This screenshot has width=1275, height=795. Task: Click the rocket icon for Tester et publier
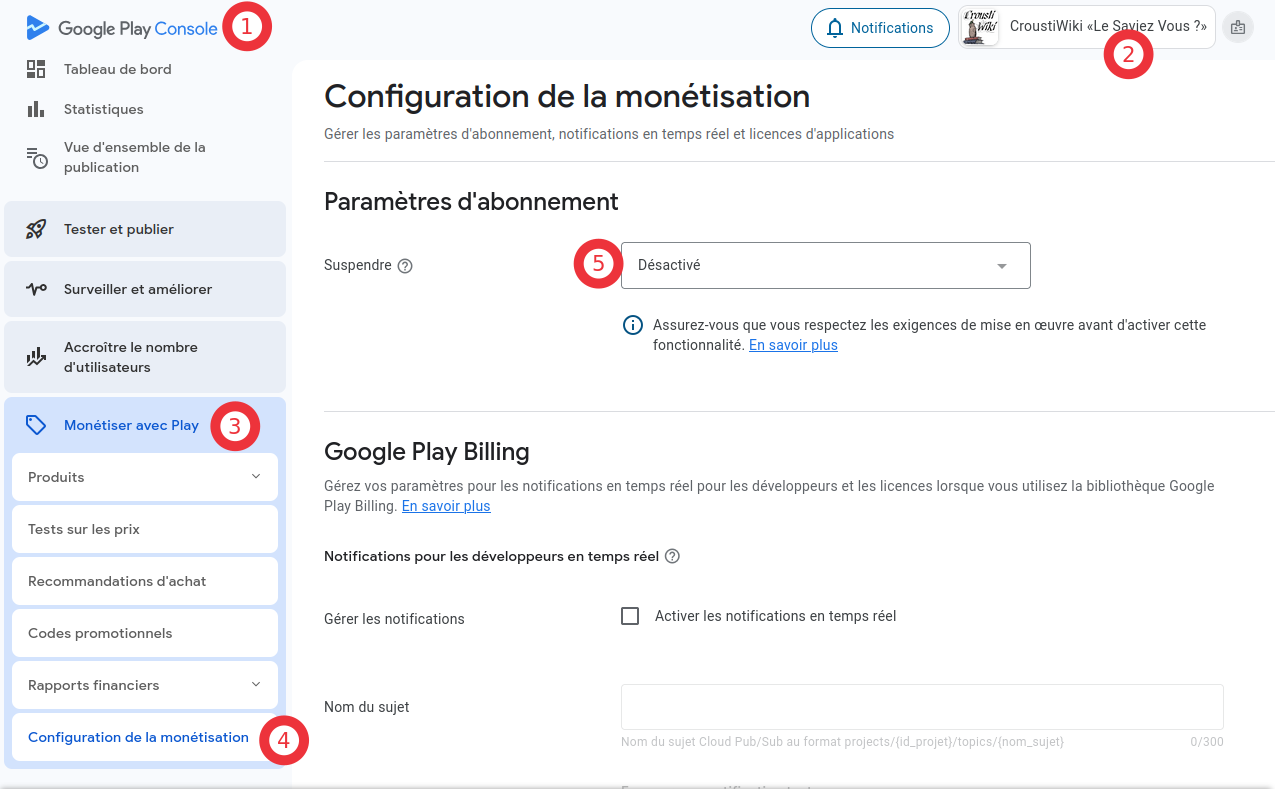click(36, 229)
